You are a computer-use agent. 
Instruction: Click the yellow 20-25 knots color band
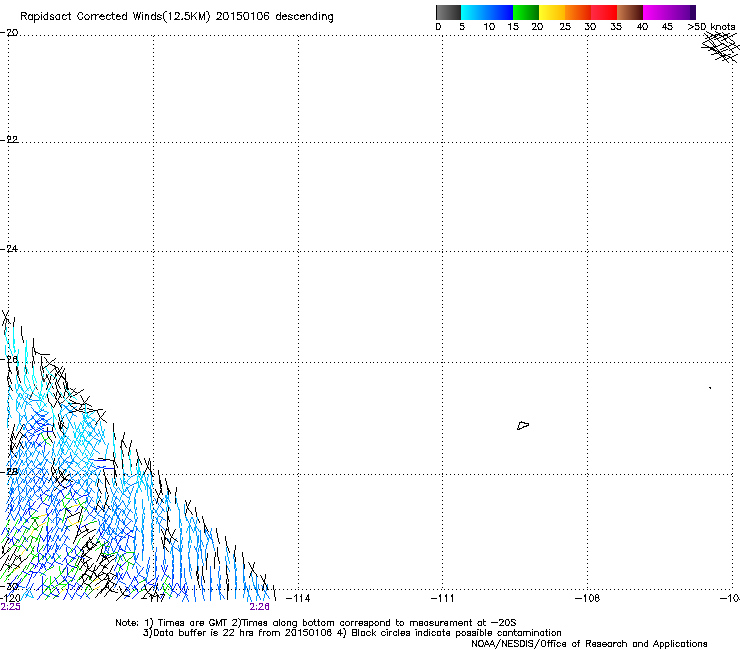coord(552,12)
